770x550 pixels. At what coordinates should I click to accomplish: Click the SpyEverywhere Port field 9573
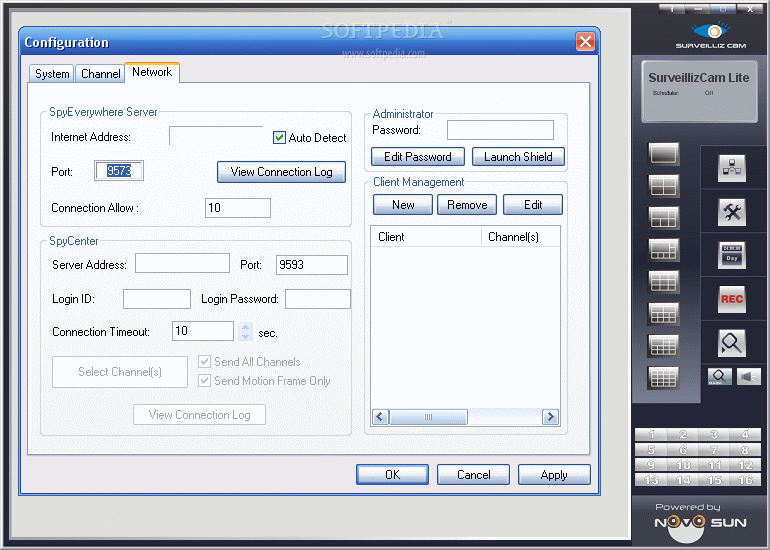119,170
